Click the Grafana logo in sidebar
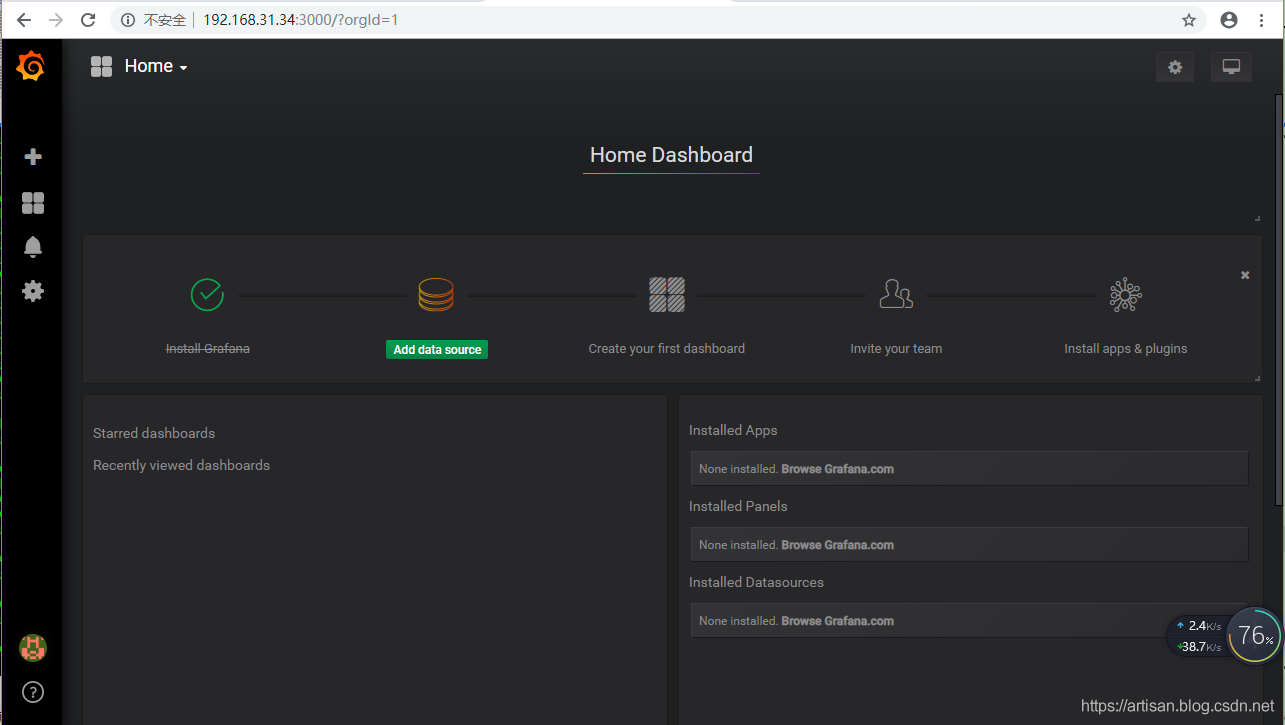 click(x=31, y=67)
